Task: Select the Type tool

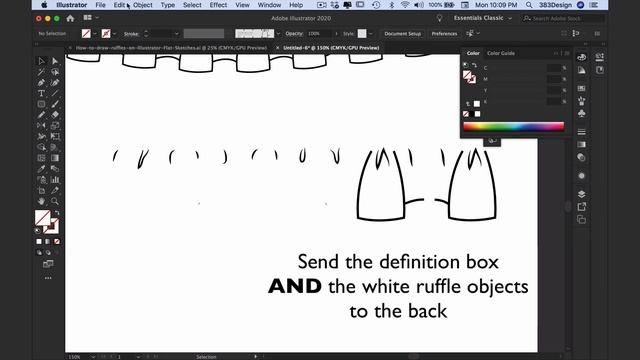Action: 41,93
